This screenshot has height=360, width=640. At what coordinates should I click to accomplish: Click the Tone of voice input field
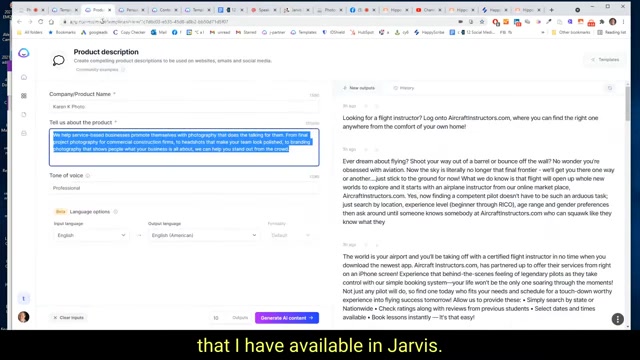tap(184, 188)
